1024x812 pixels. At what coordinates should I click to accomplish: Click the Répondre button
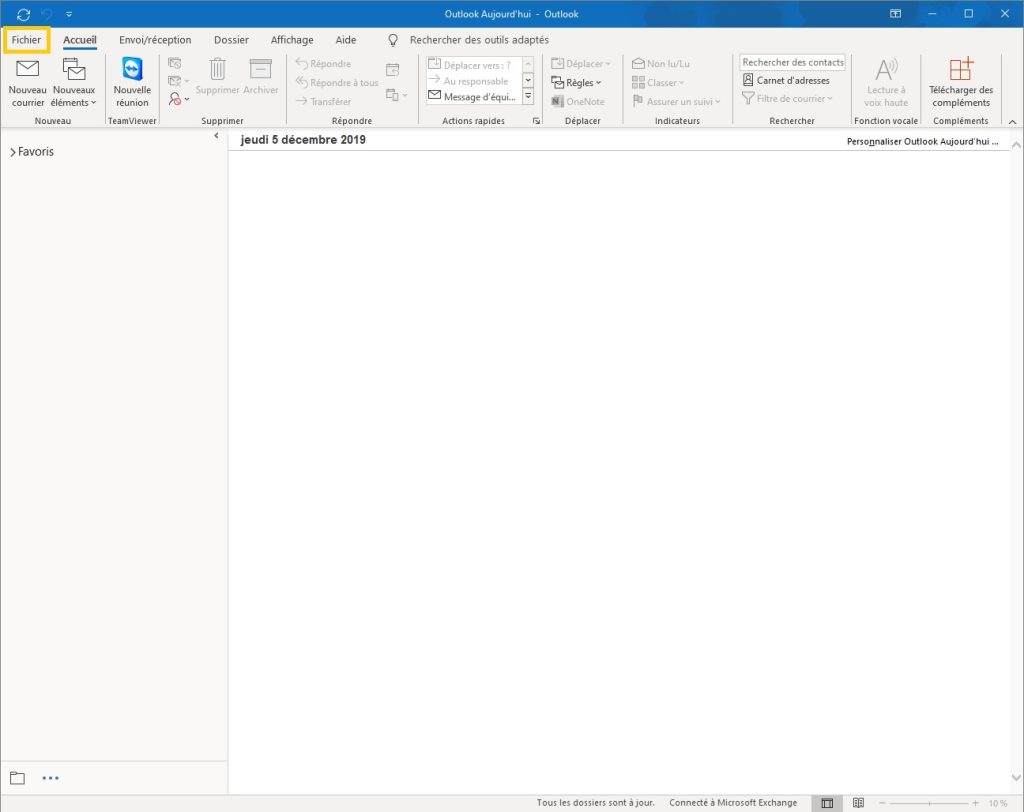point(323,63)
